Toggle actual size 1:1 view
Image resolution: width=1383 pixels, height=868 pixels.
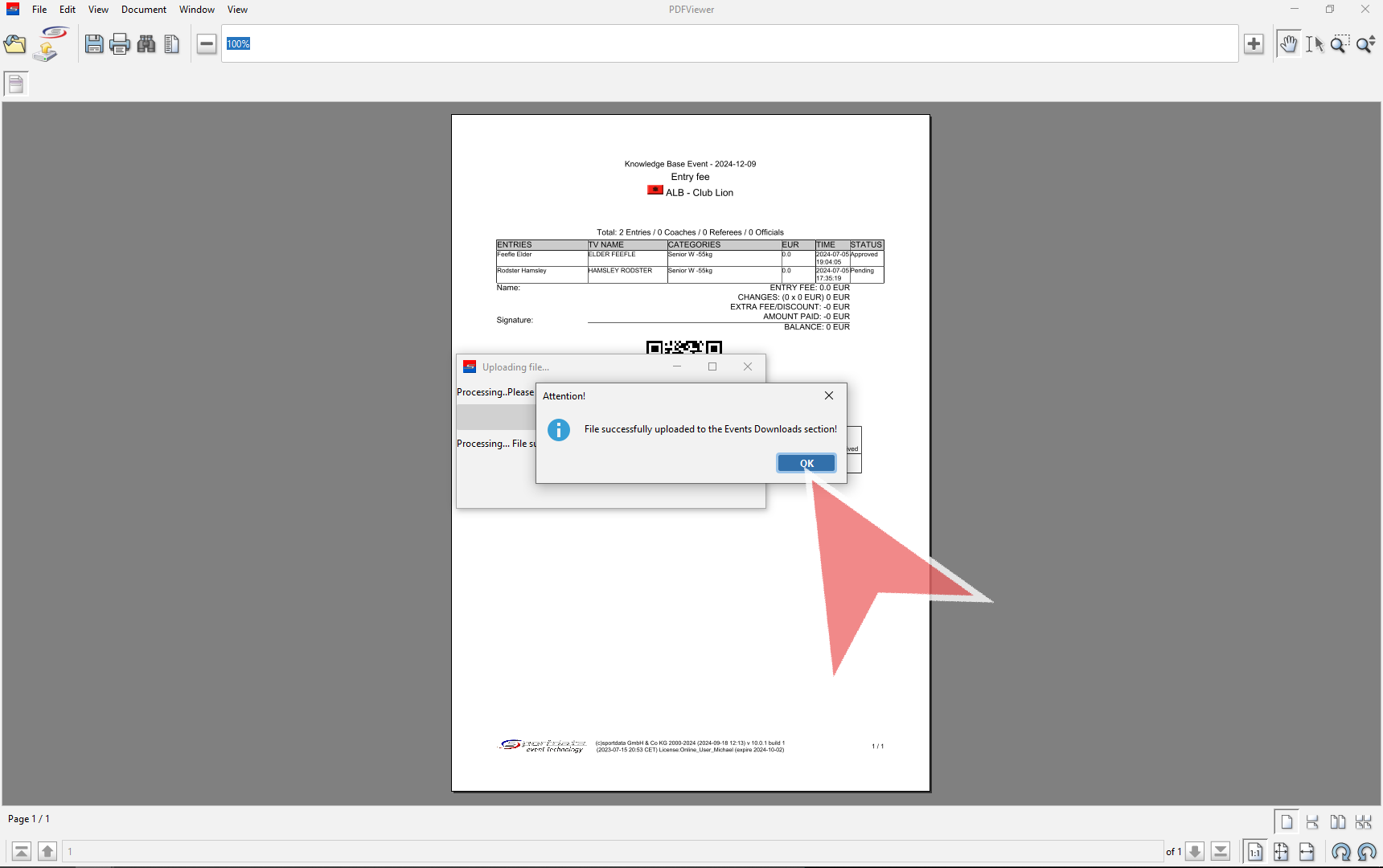pos(1254,851)
